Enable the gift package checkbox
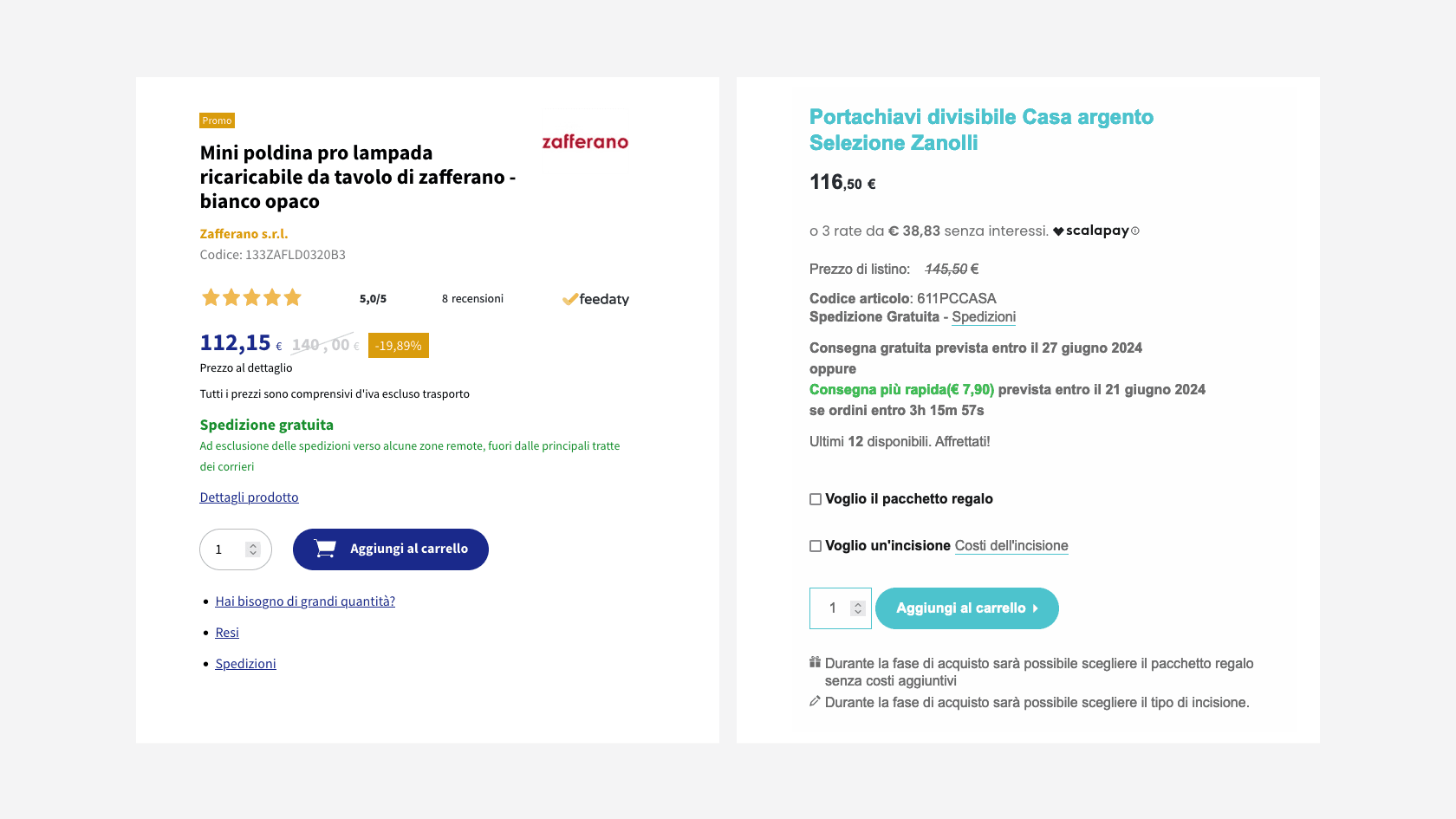1456x819 pixels. click(816, 499)
